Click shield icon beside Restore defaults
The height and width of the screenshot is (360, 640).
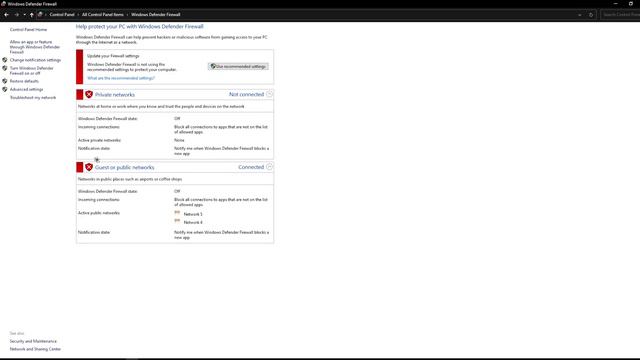click(5, 81)
